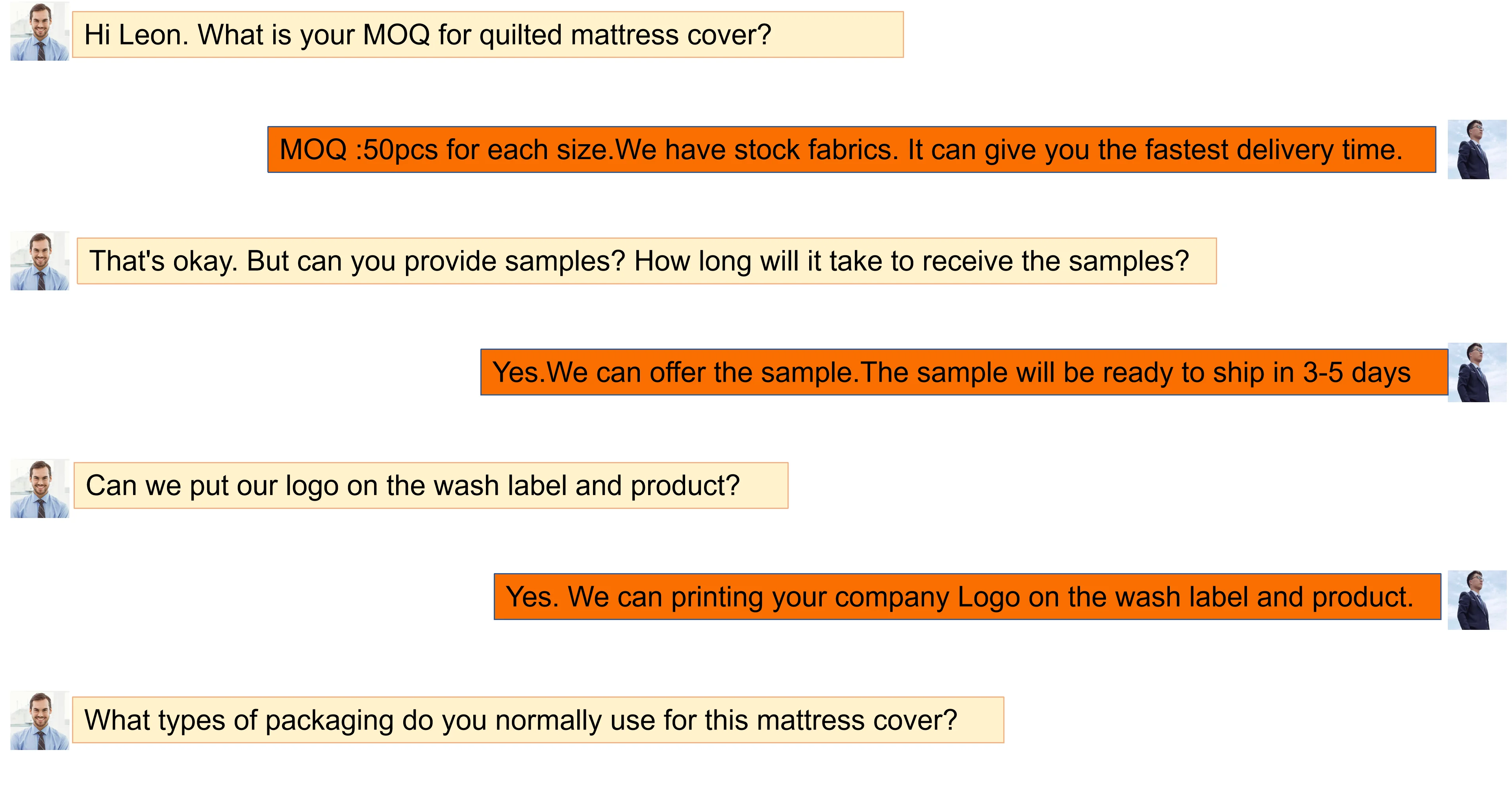Image resolution: width=1512 pixels, height=789 pixels.
Task: Click customer avatar beside "That's okay" message
Action: [40, 261]
